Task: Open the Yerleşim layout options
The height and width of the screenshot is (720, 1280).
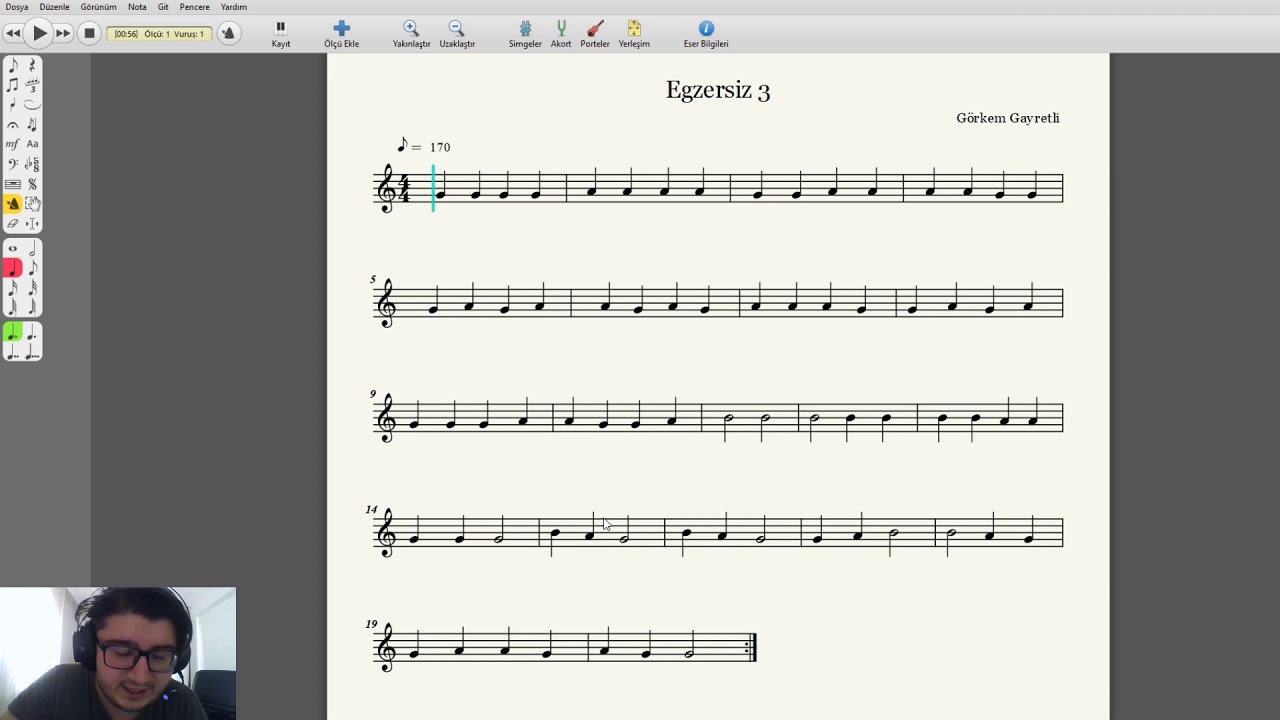Action: (634, 34)
